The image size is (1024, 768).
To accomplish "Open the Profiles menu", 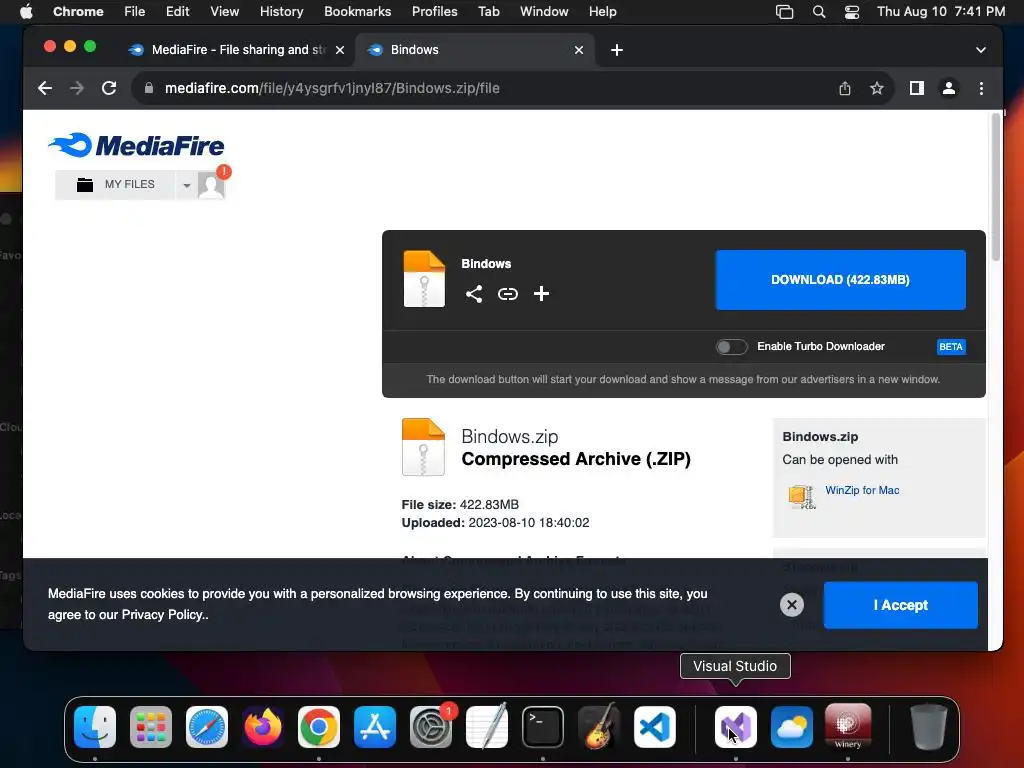I will [434, 12].
